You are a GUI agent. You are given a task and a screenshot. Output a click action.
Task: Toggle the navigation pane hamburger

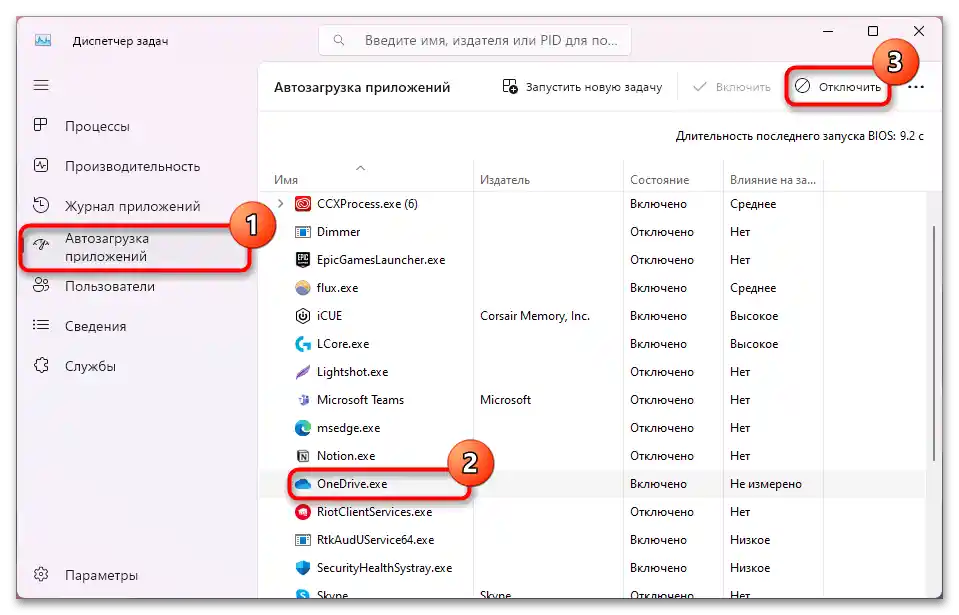pyautogui.click(x=40, y=85)
